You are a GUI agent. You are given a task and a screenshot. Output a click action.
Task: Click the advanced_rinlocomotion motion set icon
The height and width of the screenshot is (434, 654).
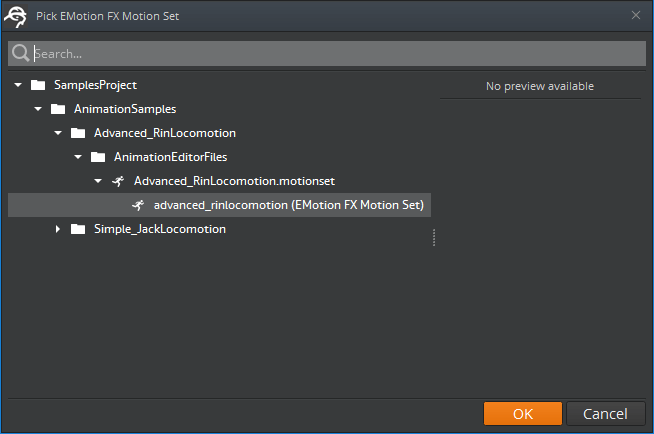pyautogui.click(x=138, y=205)
